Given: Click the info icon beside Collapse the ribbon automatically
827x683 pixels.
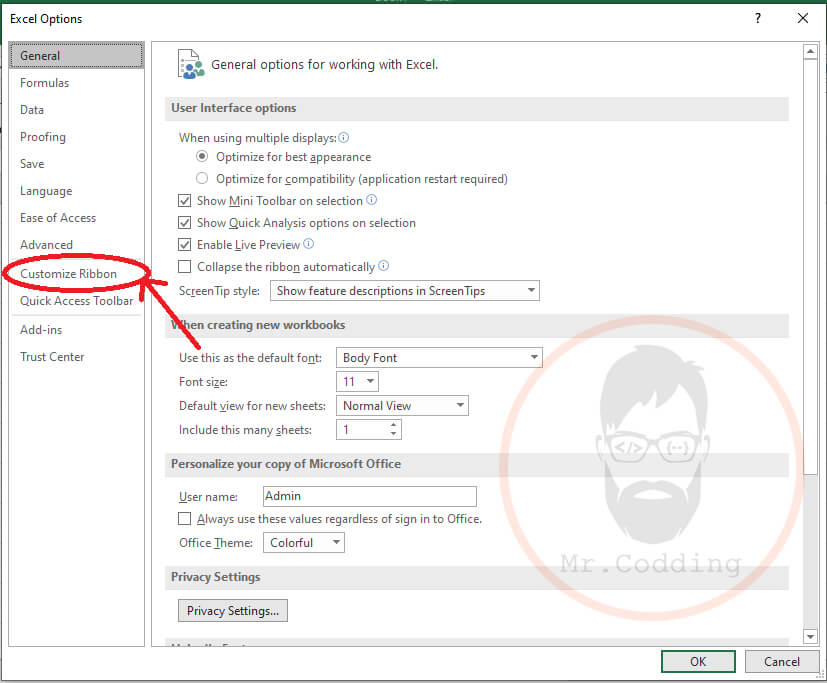Looking at the screenshot, I should pos(383,266).
